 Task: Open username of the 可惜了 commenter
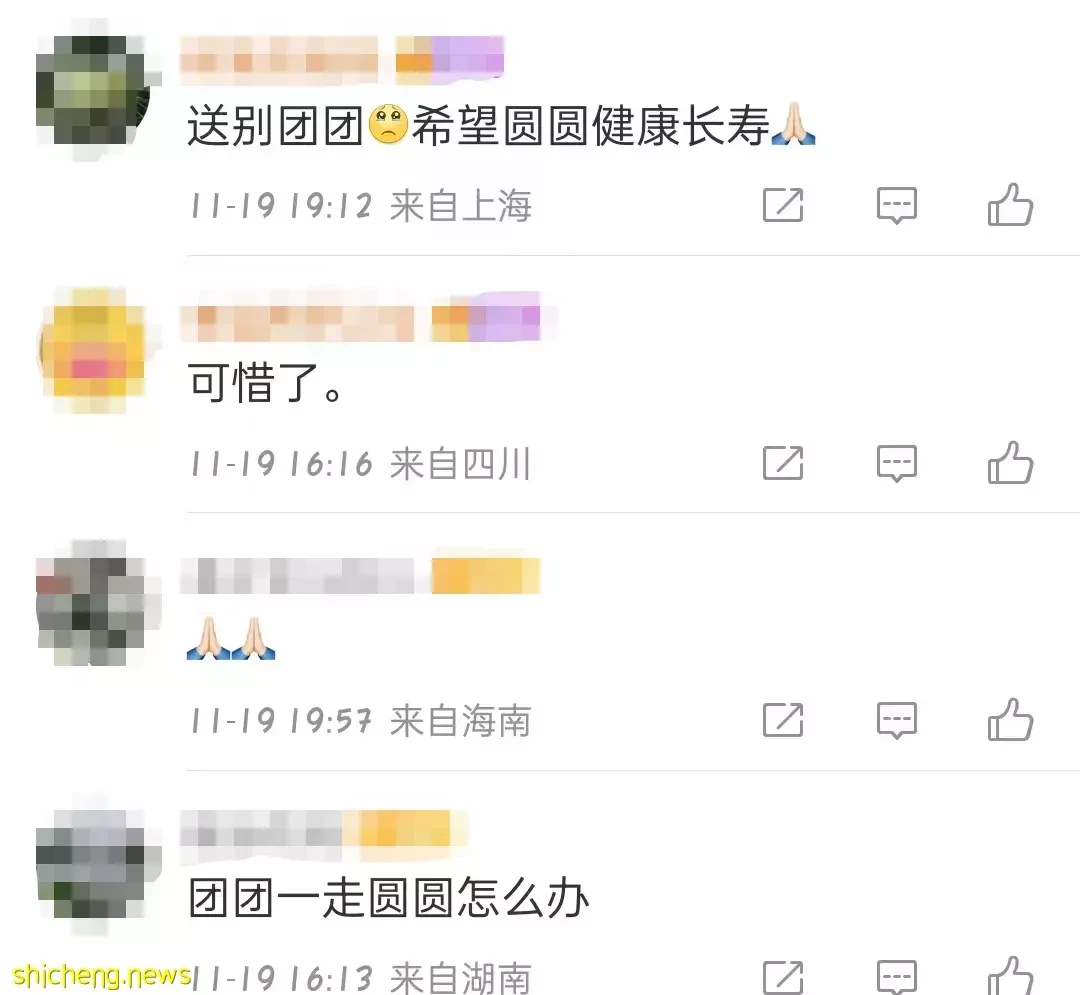click(297, 323)
